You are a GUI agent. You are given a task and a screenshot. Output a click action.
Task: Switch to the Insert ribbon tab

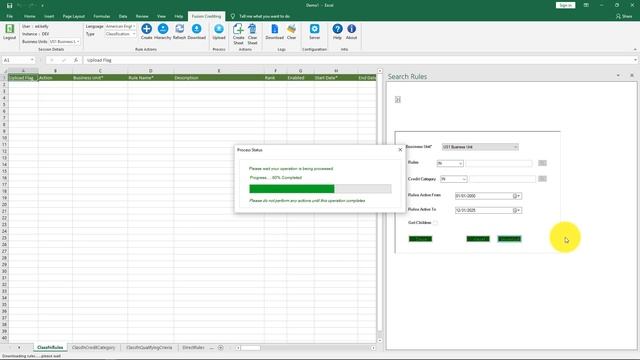coord(49,16)
